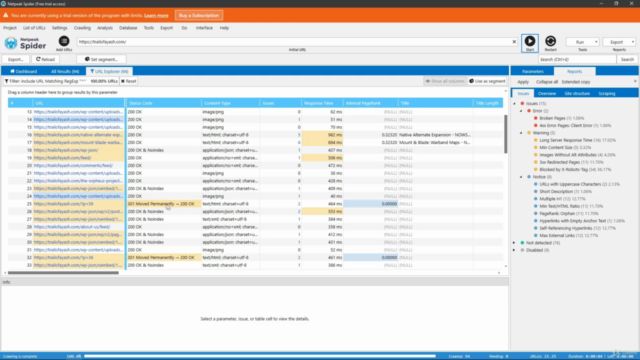Click the crawl progress bar
Viewport: 640px width, 360px height.
[x=260, y=356]
